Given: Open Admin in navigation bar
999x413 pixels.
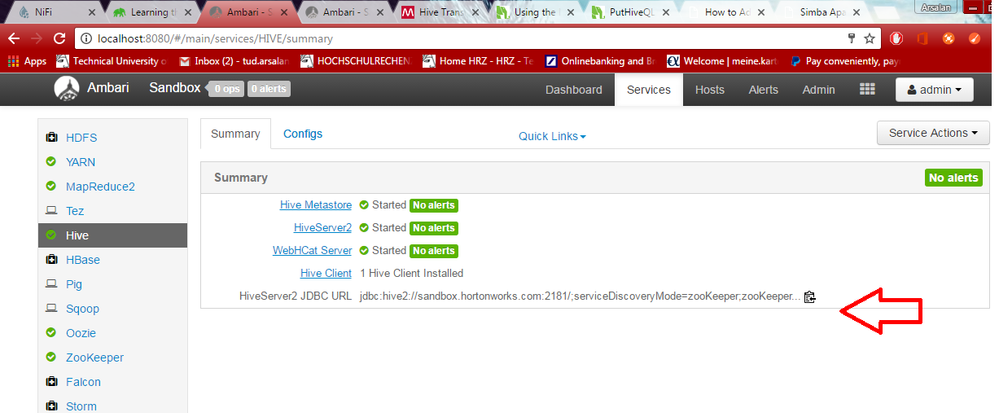Looking at the screenshot, I should tap(819, 90).
